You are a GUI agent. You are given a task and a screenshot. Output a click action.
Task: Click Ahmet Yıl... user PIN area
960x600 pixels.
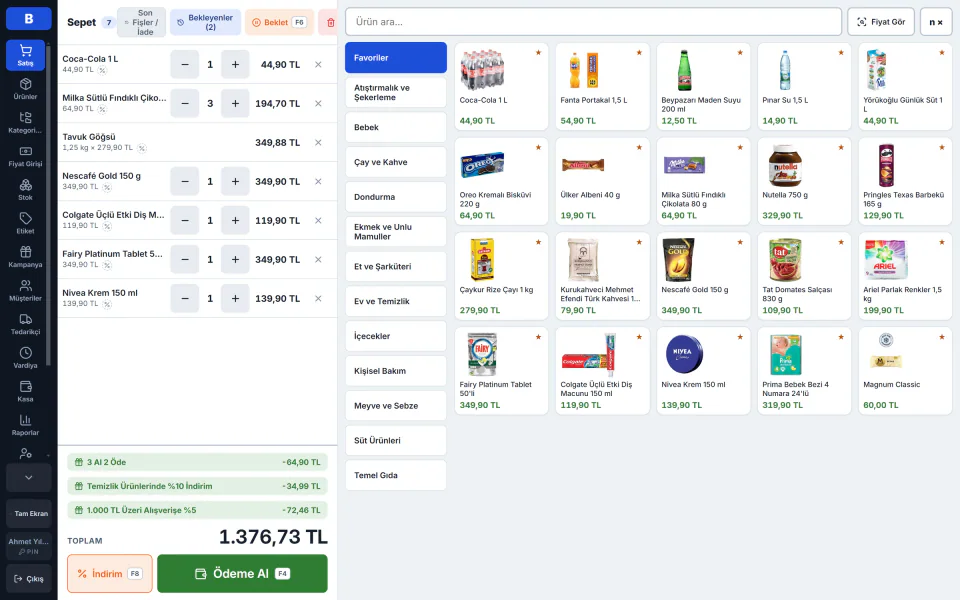click(28, 546)
